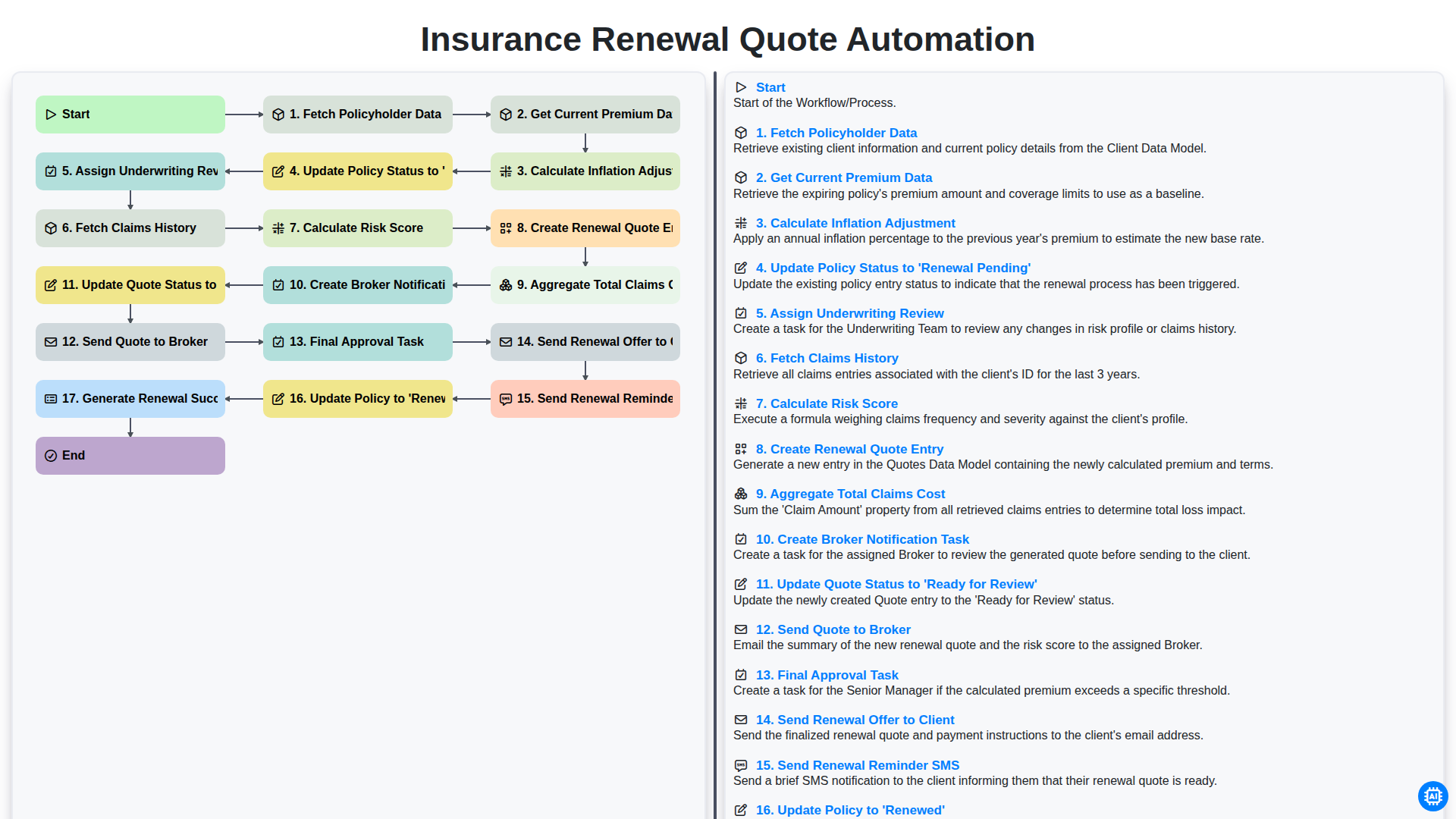Click the aggregate icon in Aggregate Total Claims node
Image resolution: width=1456 pixels, height=819 pixels.
(506, 285)
